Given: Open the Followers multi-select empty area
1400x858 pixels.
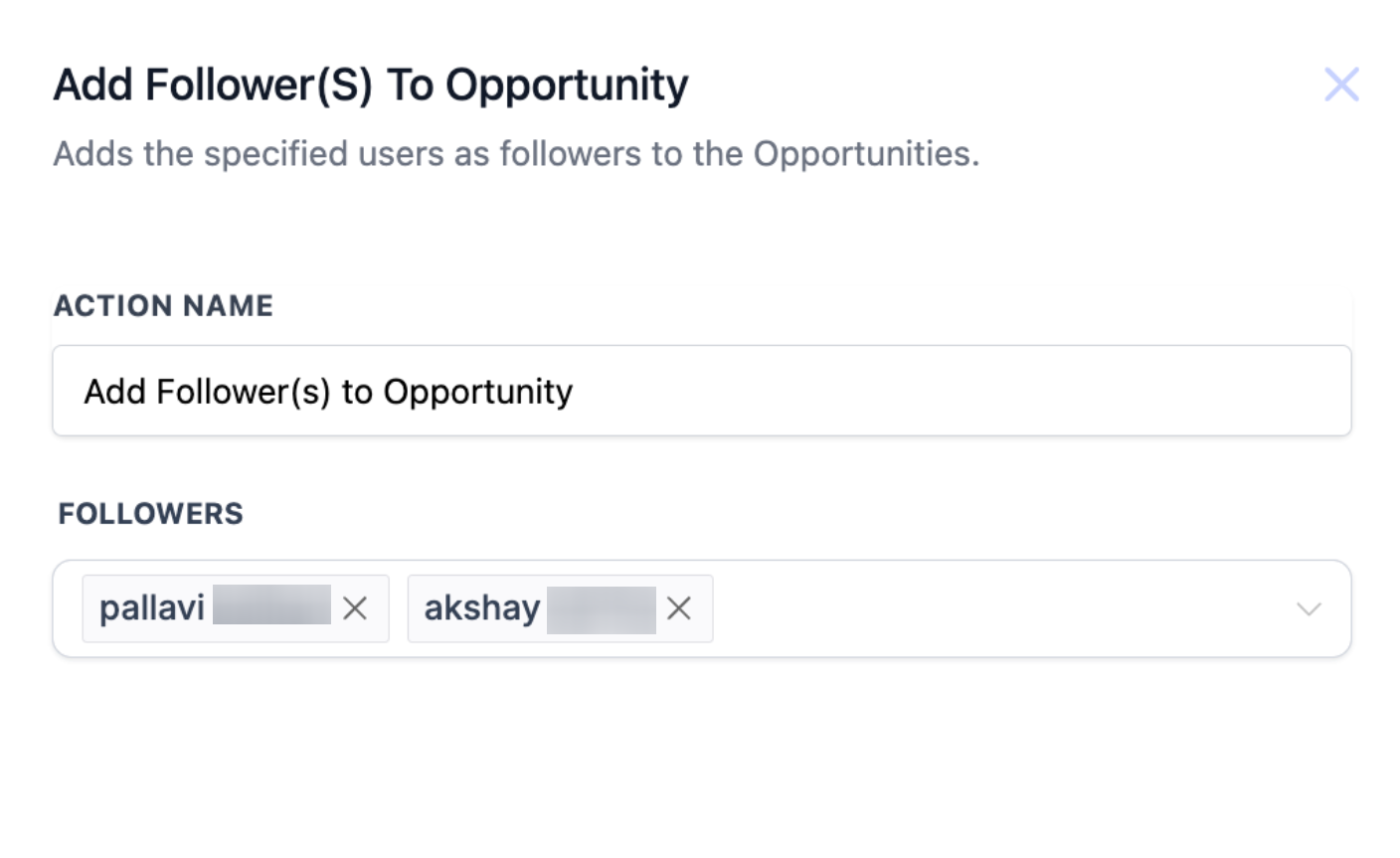Looking at the screenshot, I should click(x=994, y=608).
